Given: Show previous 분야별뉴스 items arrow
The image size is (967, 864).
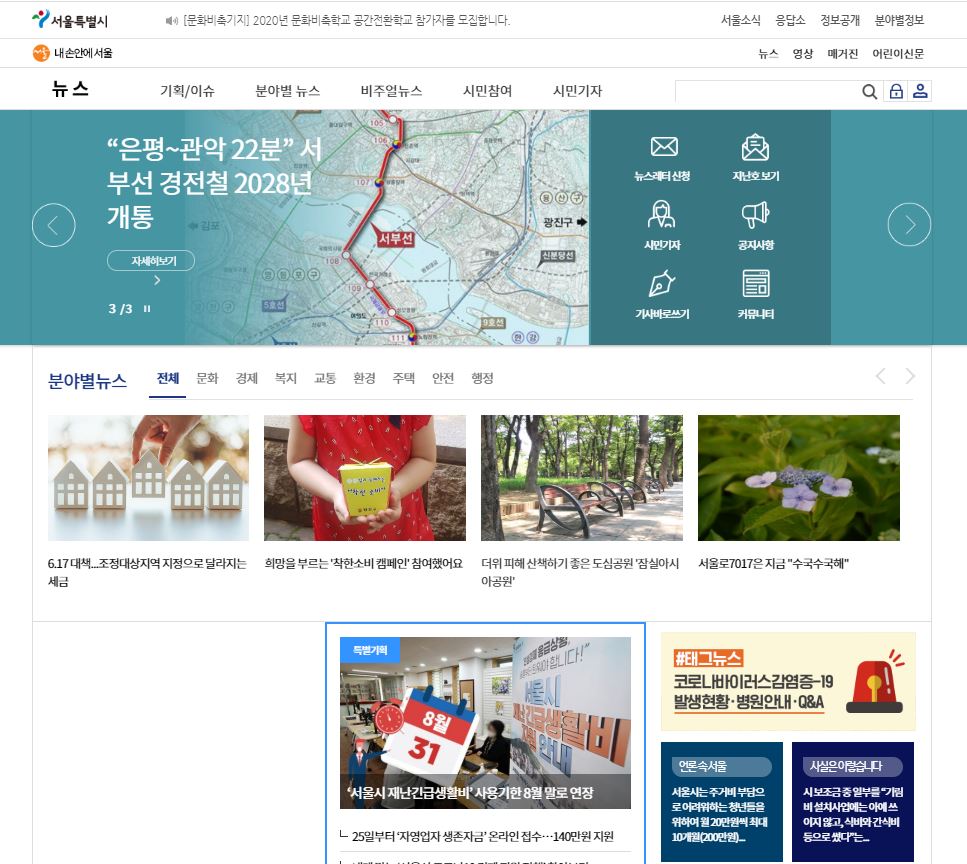Looking at the screenshot, I should click(881, 376).
